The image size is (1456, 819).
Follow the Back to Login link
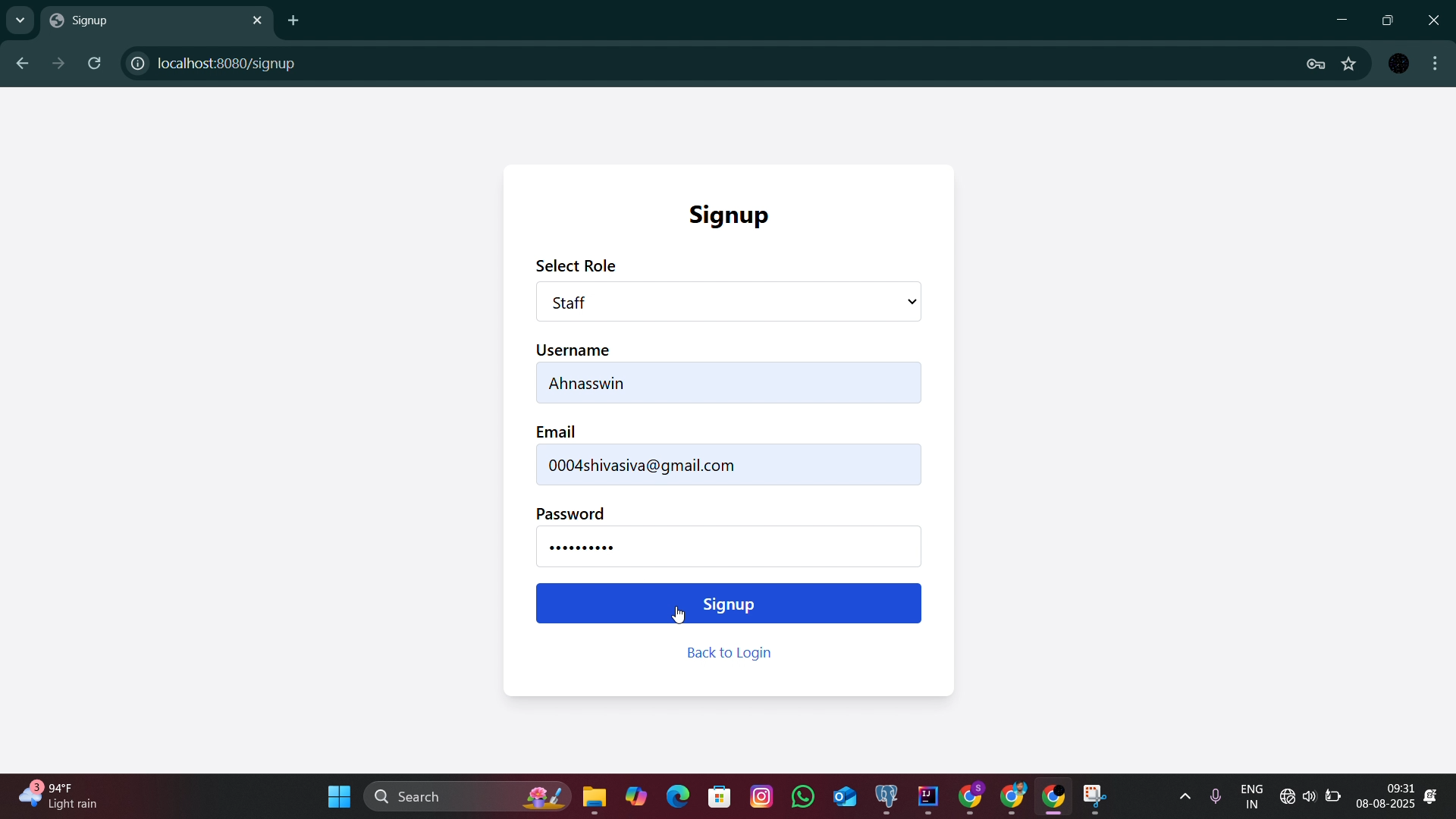(728, 653)
